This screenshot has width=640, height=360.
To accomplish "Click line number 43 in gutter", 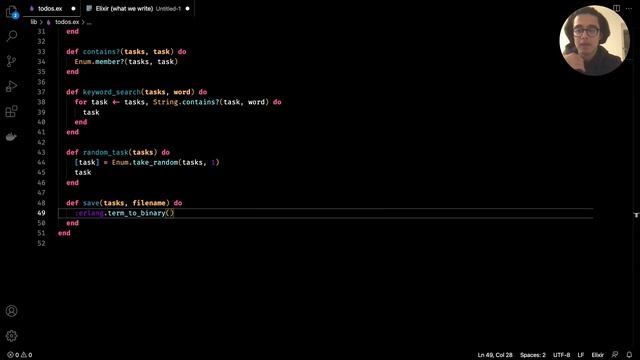I will tap(41, 152).
